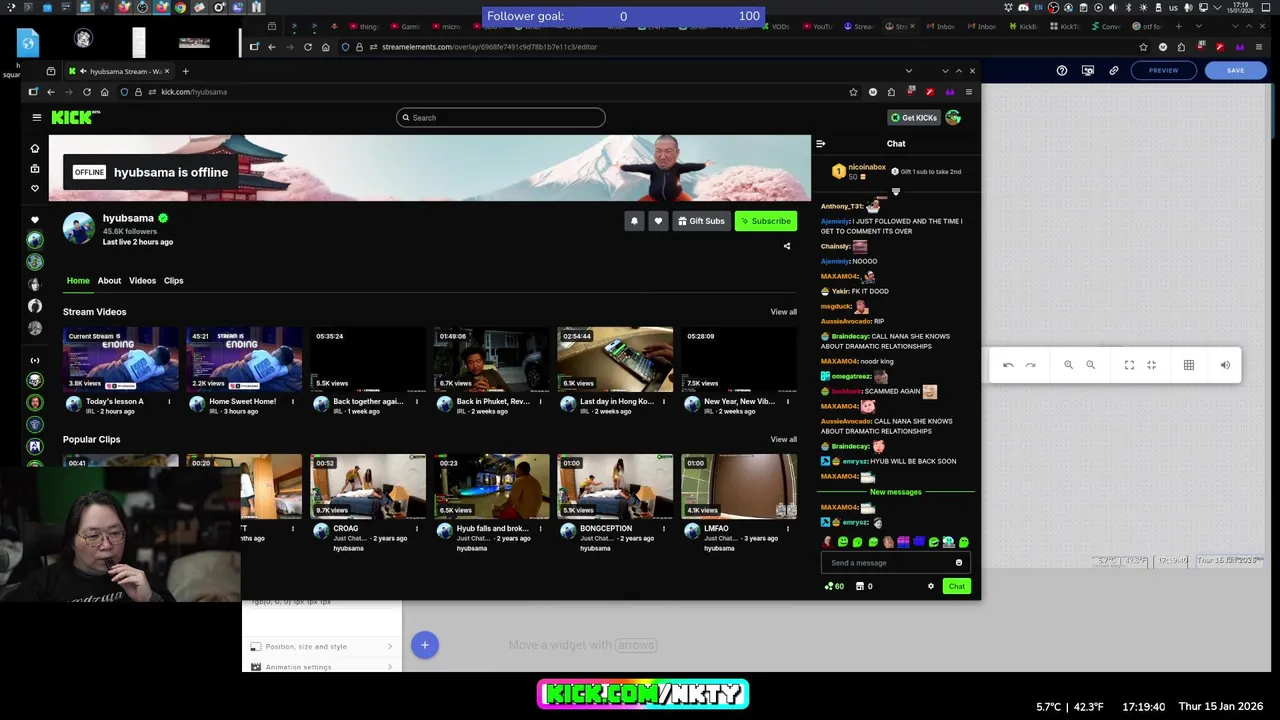1280x720 pixels.
Task: Open Back in Phuket video thumbnail
Action: tap(491, 359)
